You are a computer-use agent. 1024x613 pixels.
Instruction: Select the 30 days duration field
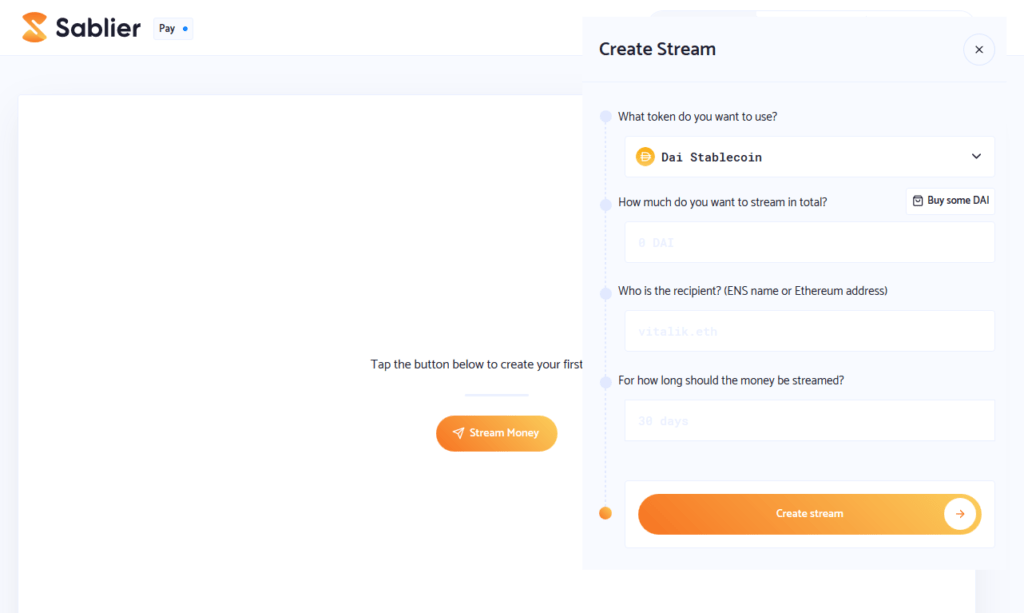click(809, 421)
